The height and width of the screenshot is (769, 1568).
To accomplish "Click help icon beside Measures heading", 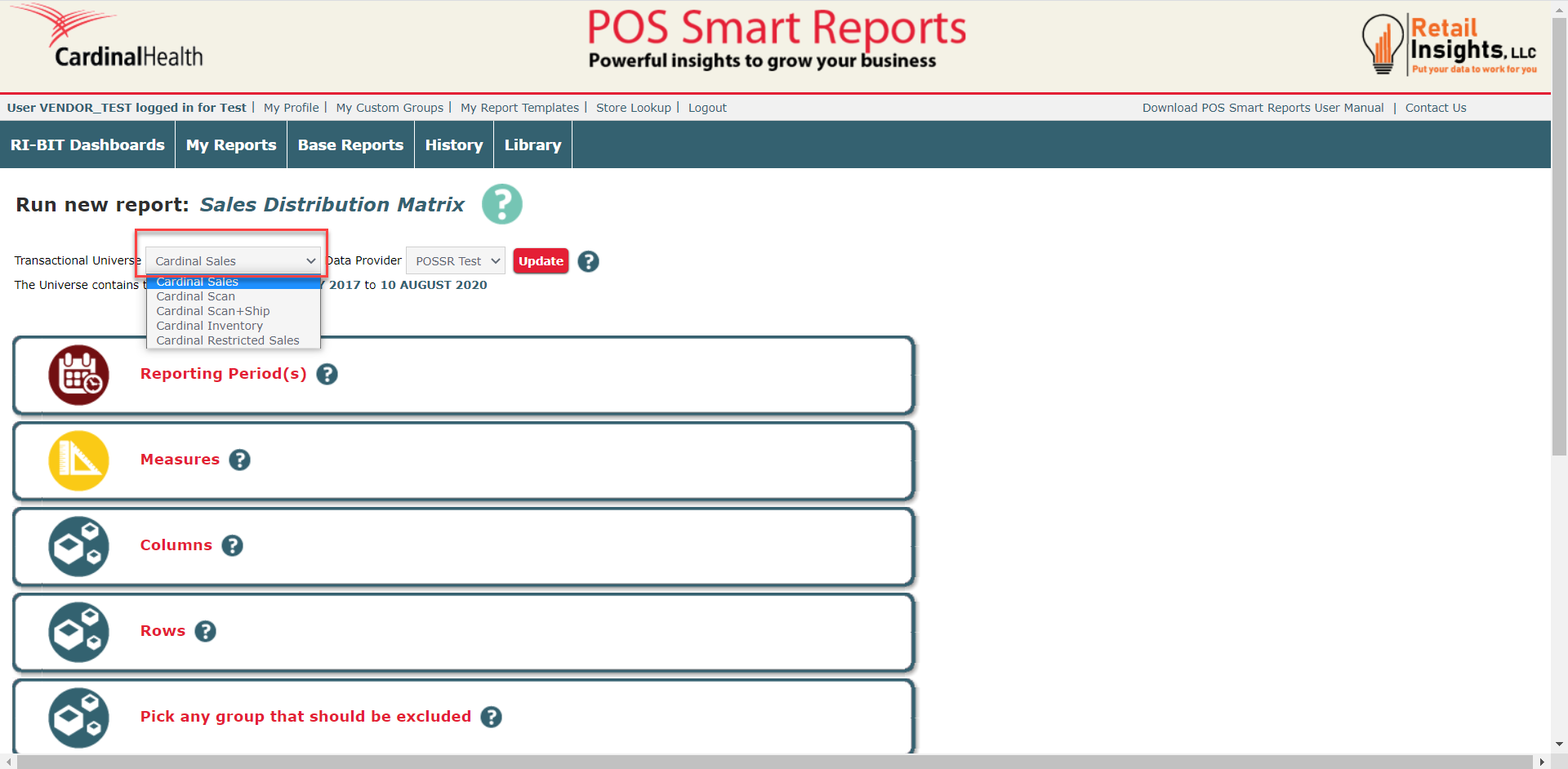I will 239,460.
